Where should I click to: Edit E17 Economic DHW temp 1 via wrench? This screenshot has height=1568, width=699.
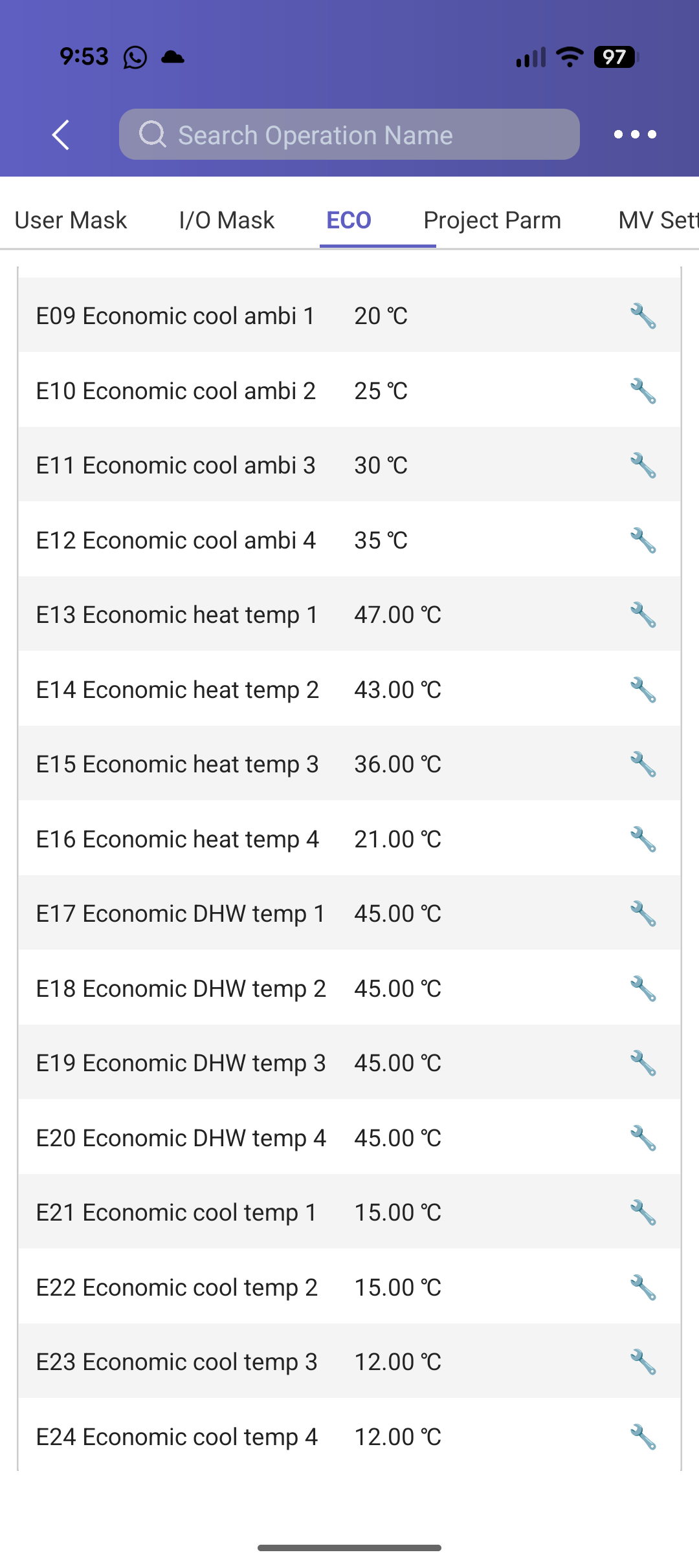(x=643, y=914)
